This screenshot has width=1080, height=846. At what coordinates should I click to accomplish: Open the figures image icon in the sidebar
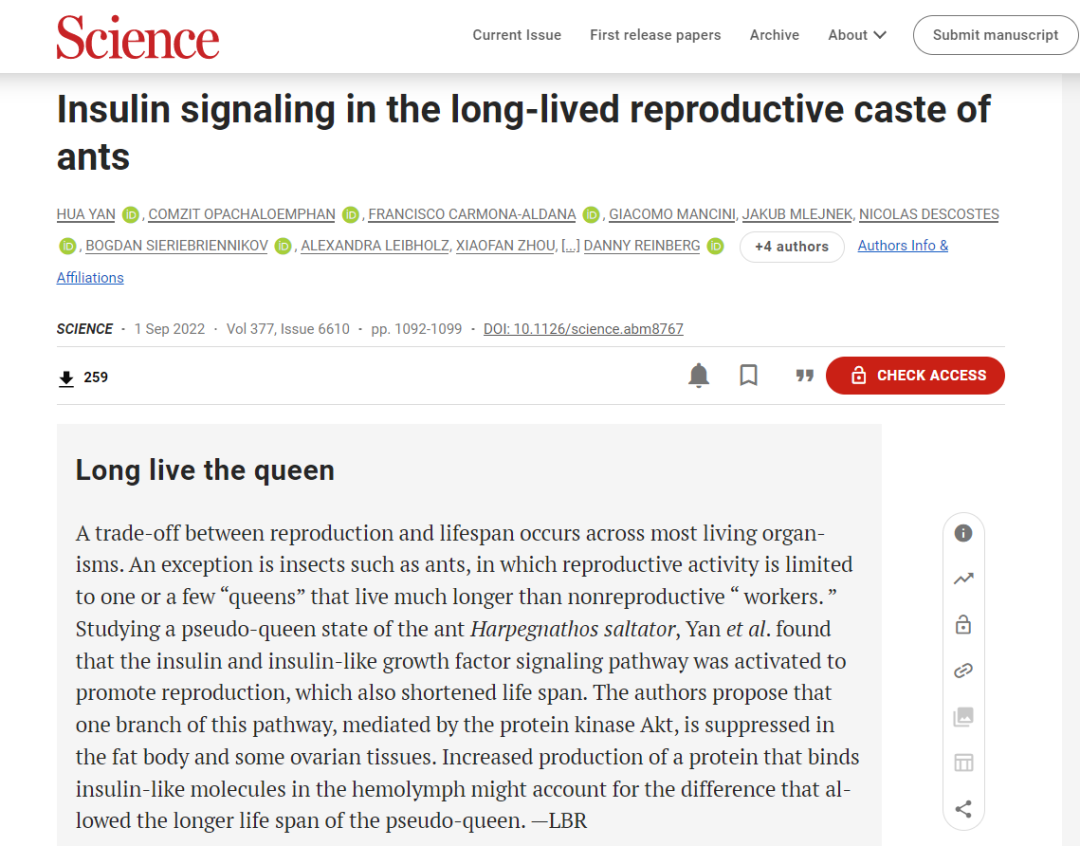(x=963, y=716)
